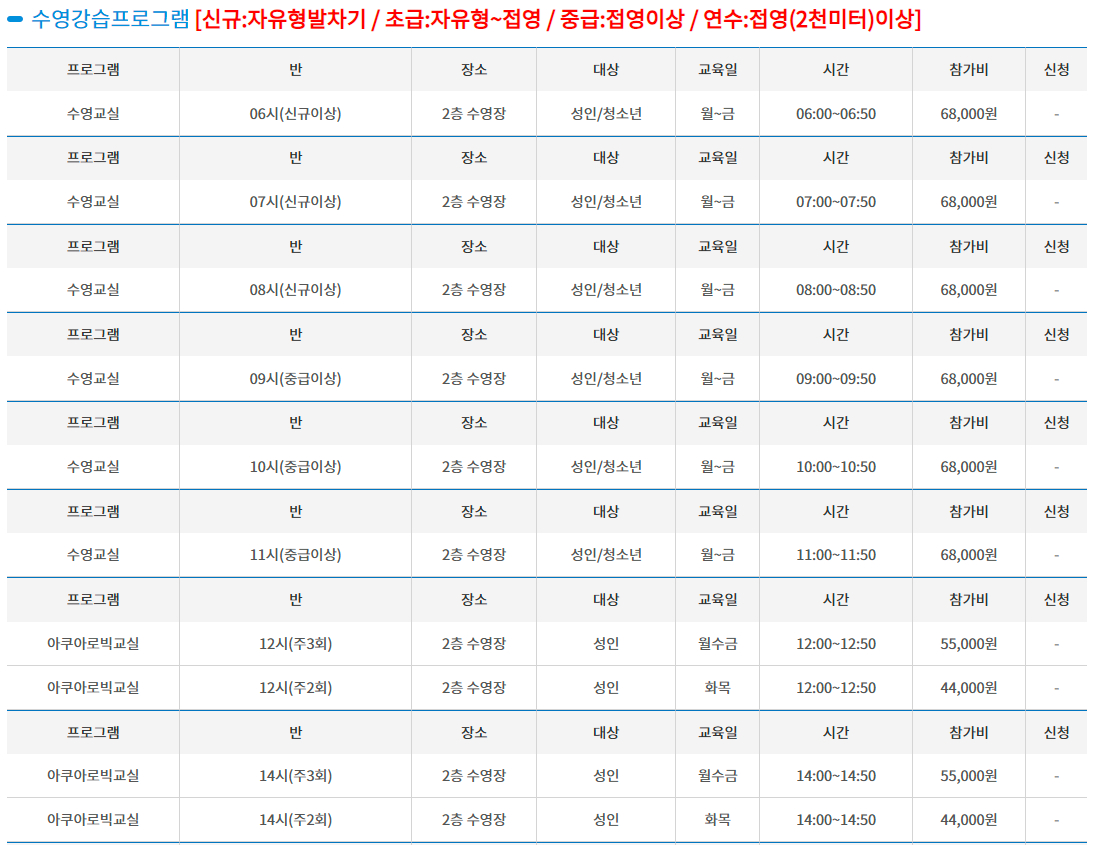Click the topmost 교육일 column header

(x=717, y=70)
